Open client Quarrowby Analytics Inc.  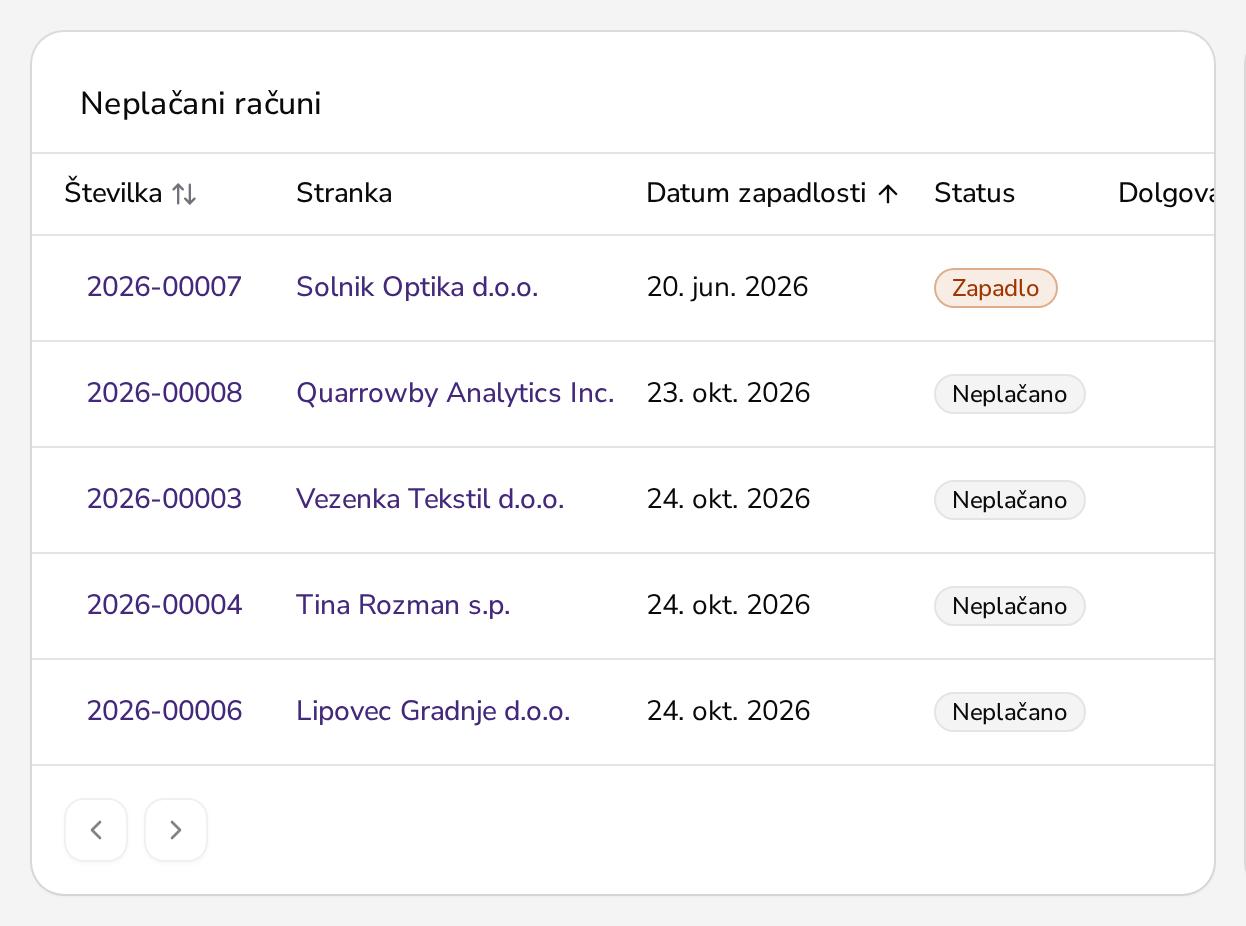455,394
